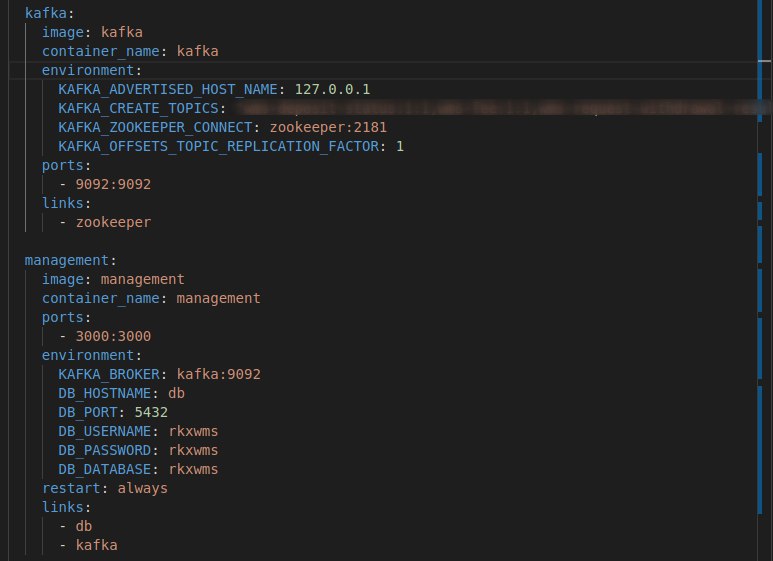Click the KAFKA_BROKER key
Viewport: 773px width, 561px height.
pyautogui.click(x=109, y=374)
